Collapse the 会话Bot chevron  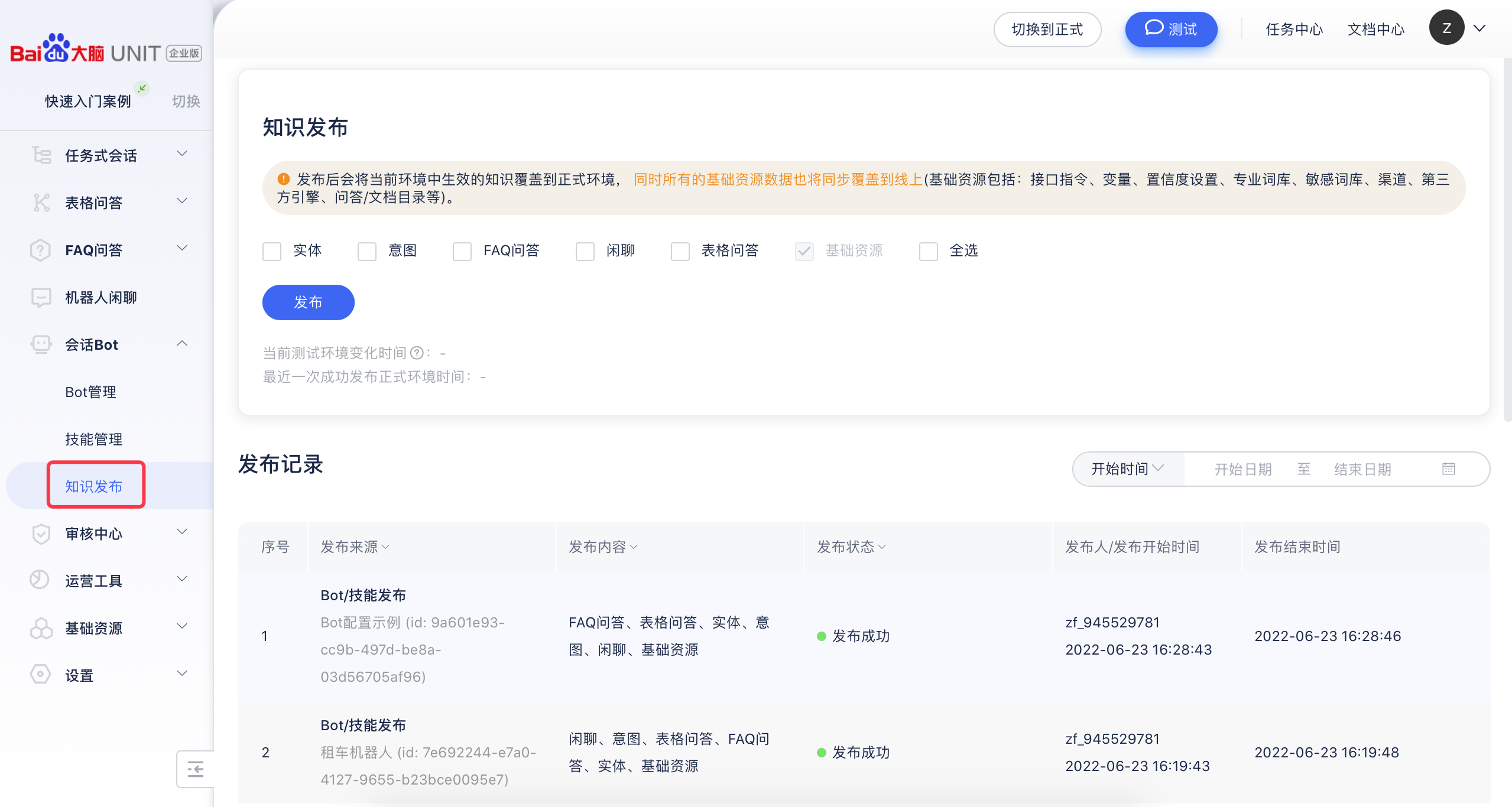pyautogui.click(x=182, y=343)
